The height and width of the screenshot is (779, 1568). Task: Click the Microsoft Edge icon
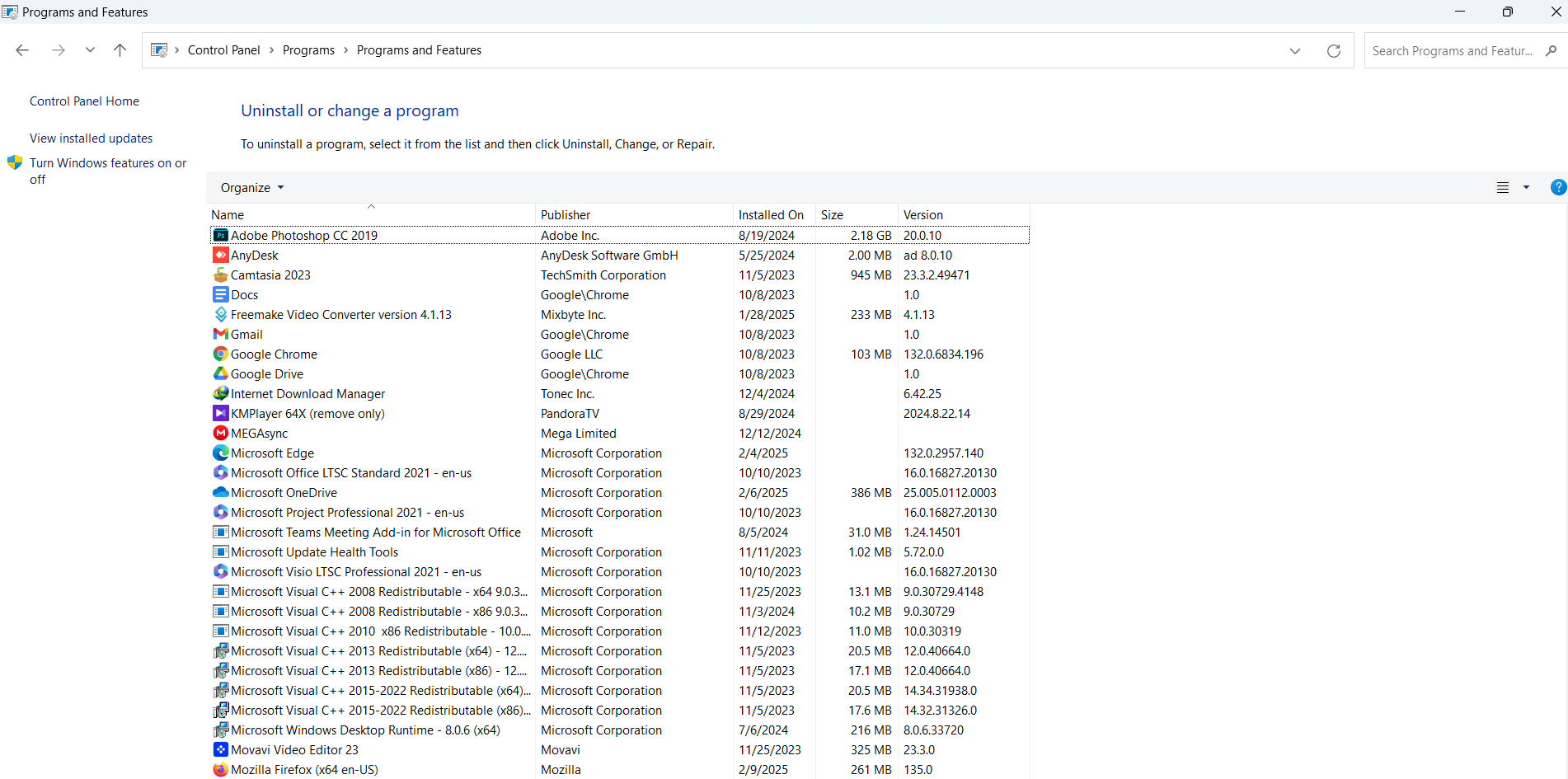[x=221, y=453]
